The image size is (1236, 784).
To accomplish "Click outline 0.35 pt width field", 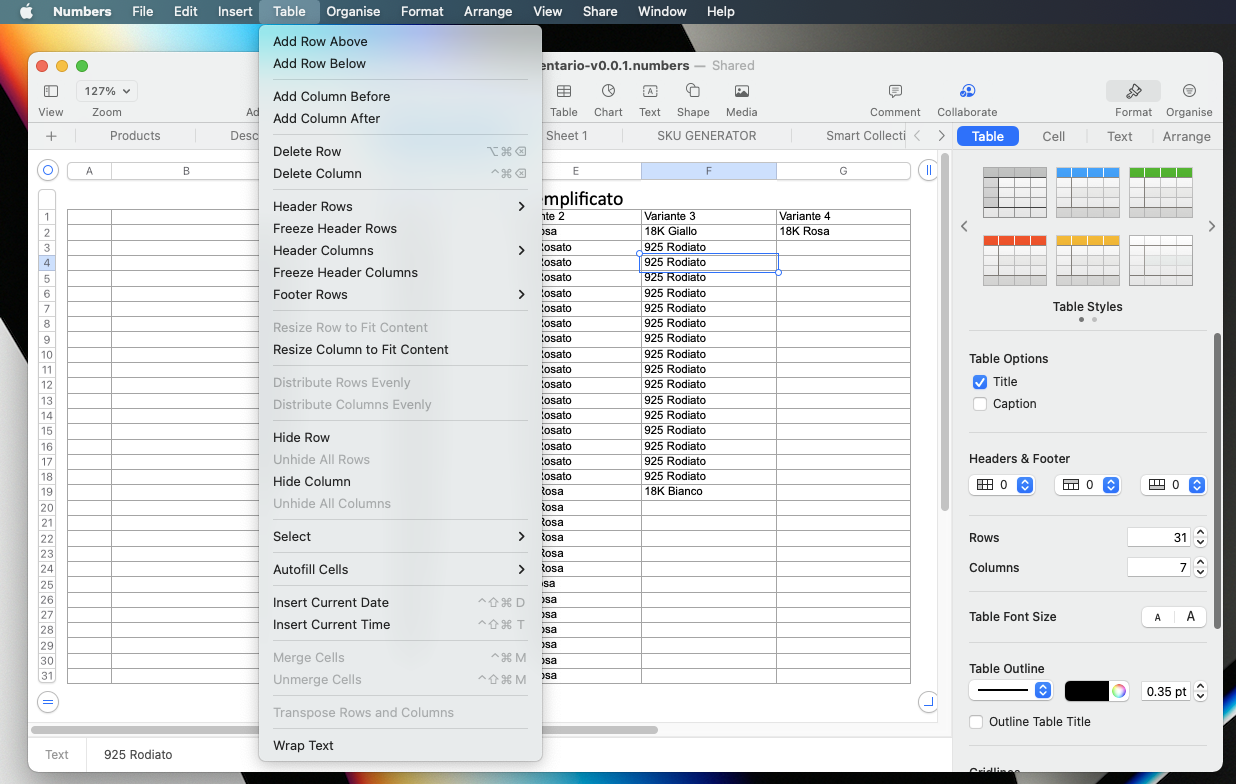I will [x=1166, y=691].
